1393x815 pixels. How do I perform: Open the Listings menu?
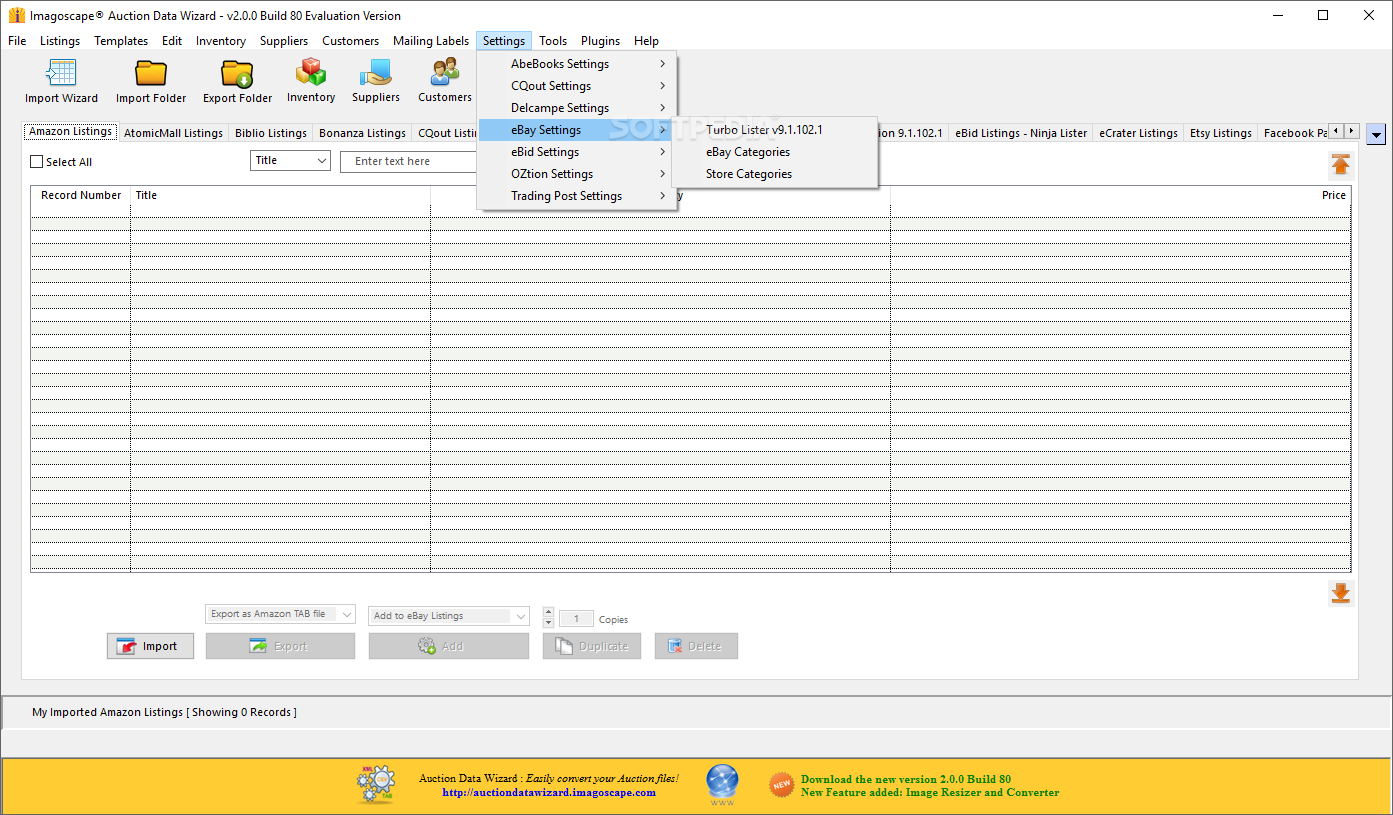(60, 41)
